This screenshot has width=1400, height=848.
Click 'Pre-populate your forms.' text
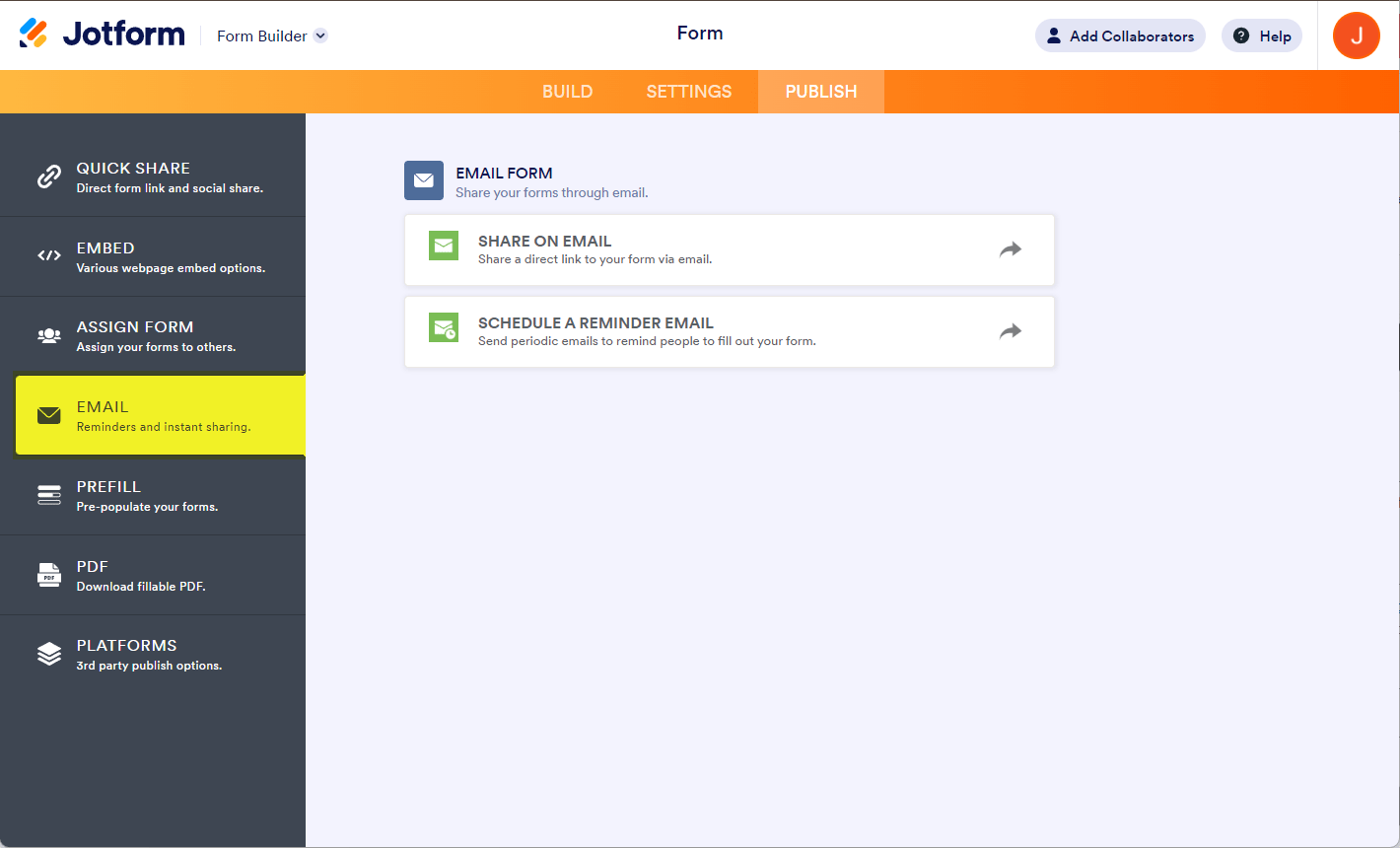[147, 507]
